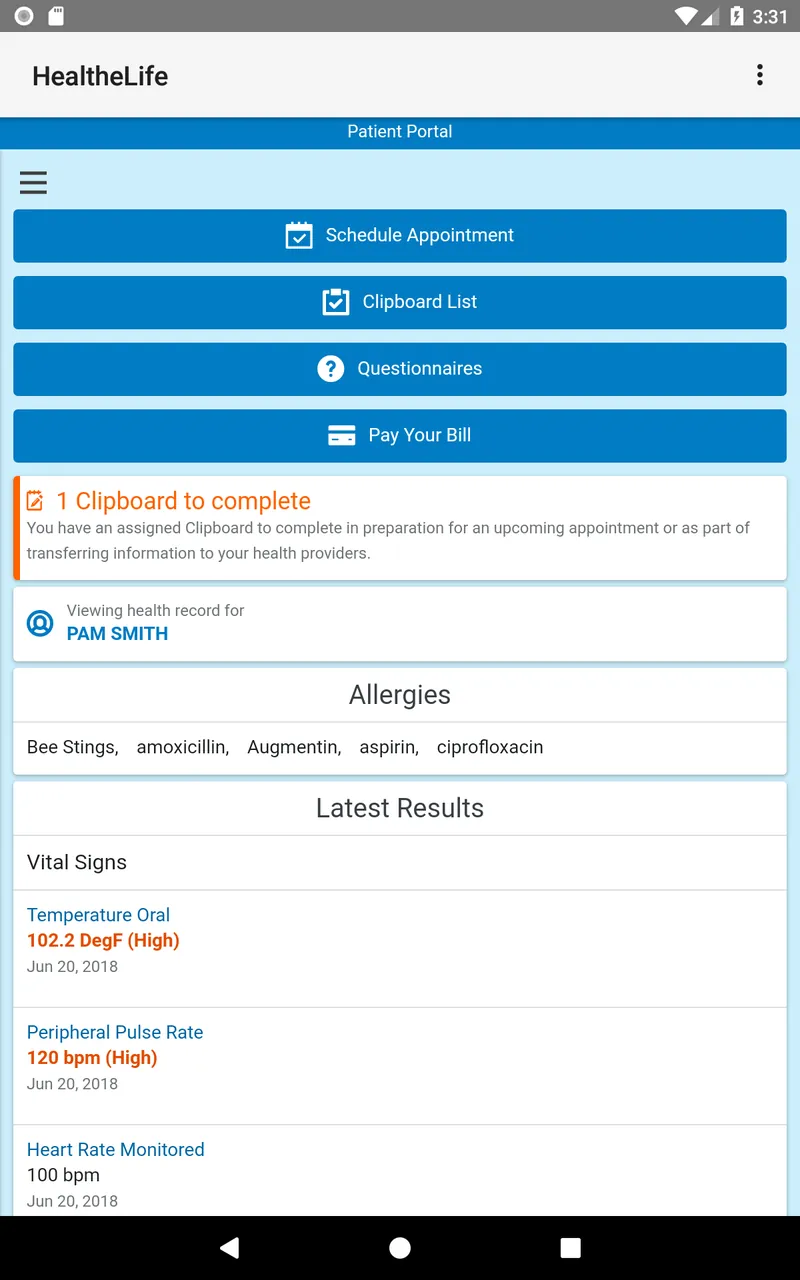The height and width of the screenshot is (1280, 800).
Task: Tap the Pay Your Bill button
Action: pyautogui.click(x=400, y=435)
